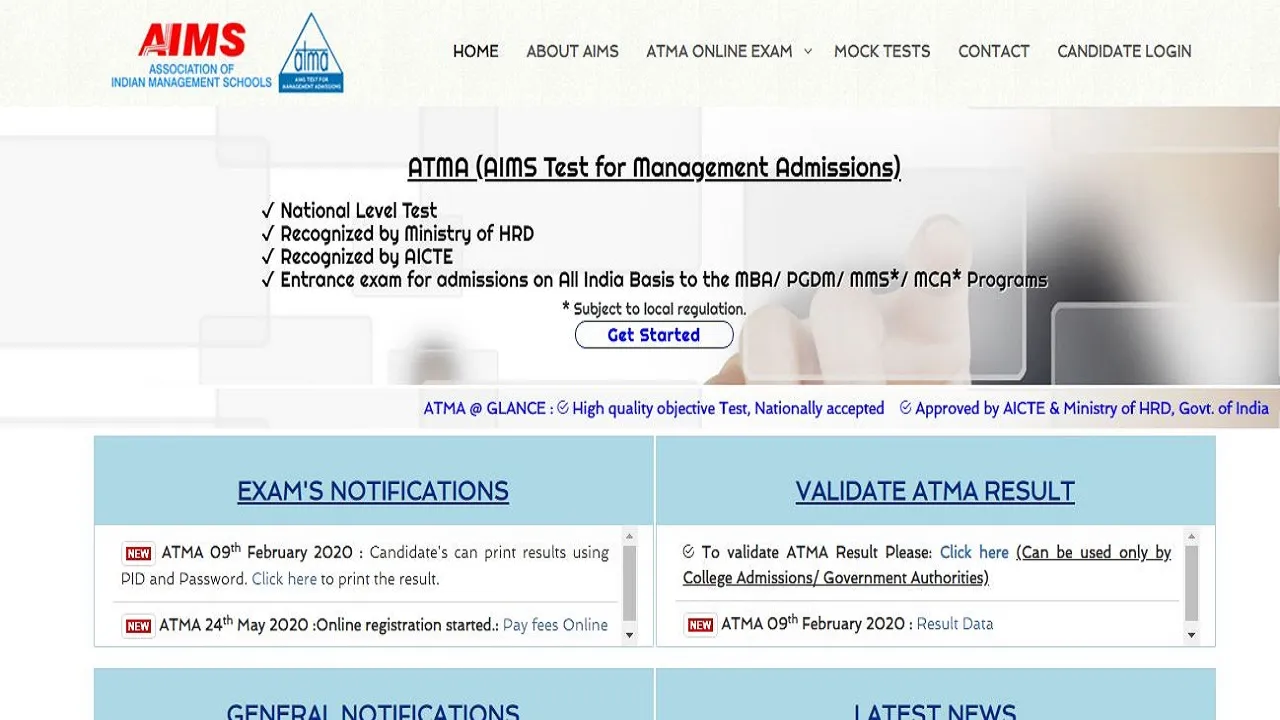Click 'Recognized by AICTE' text
Viewport: 1280px width, 720px height.
click(366, 257)
